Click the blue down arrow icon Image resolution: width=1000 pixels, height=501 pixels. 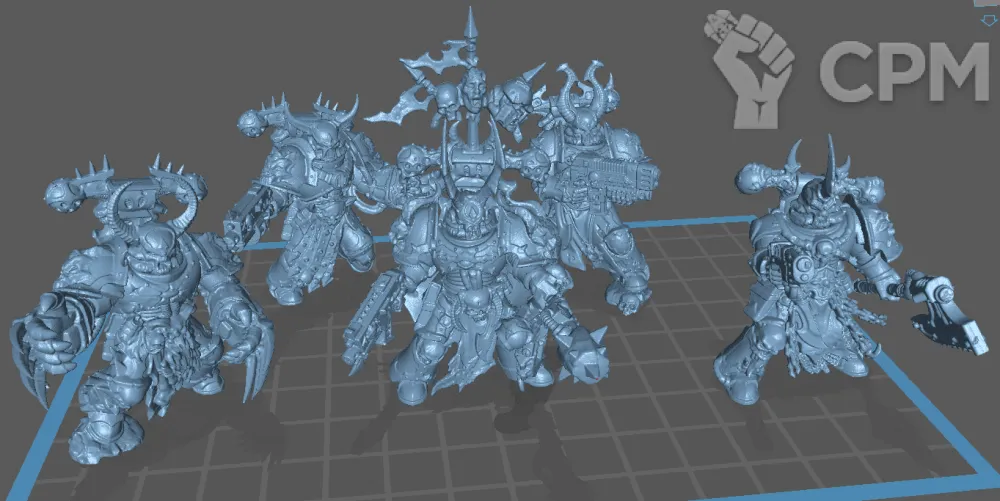pos(991,21)
